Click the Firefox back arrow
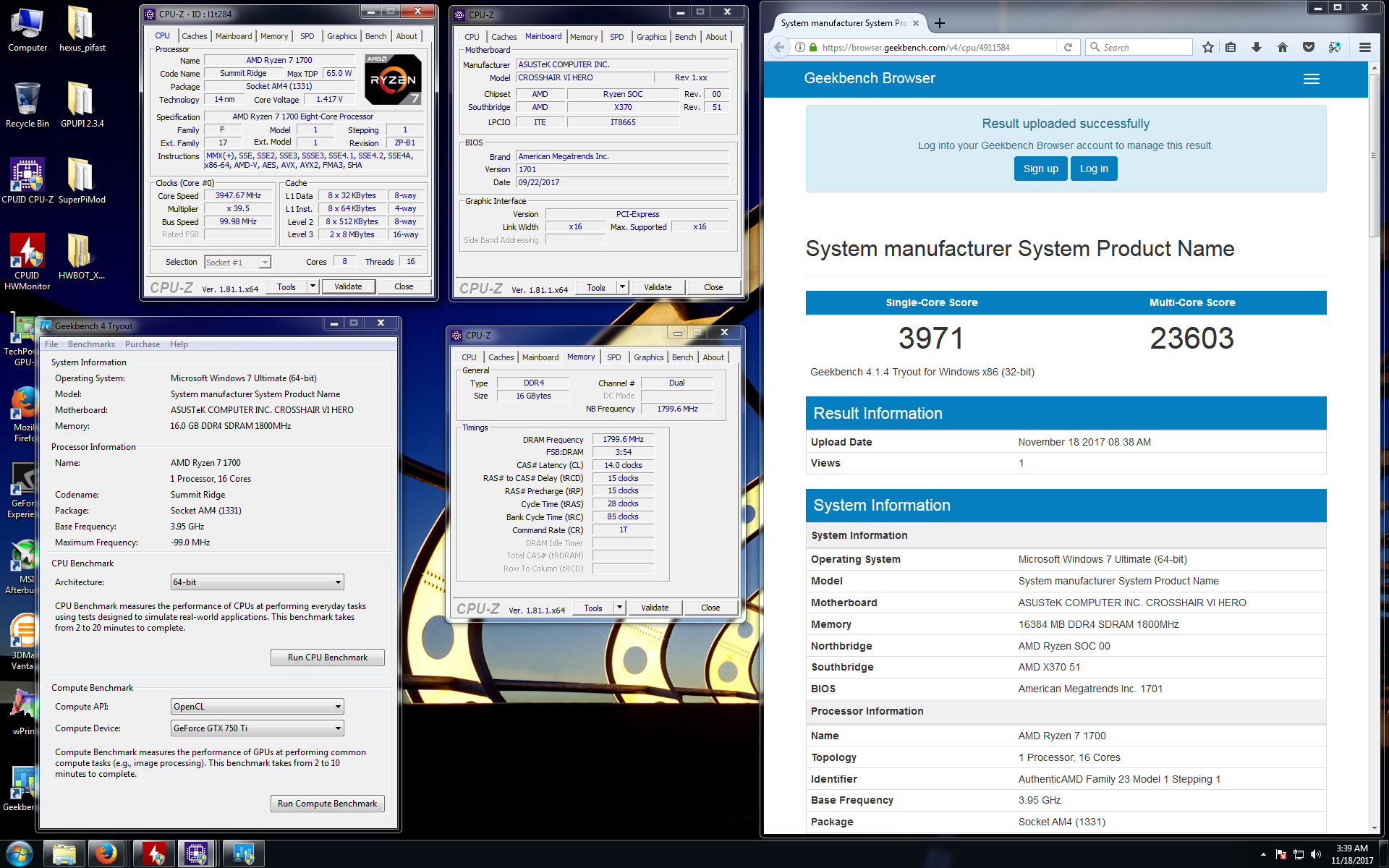Screen dimensions: 1389x868 point(778,47)
